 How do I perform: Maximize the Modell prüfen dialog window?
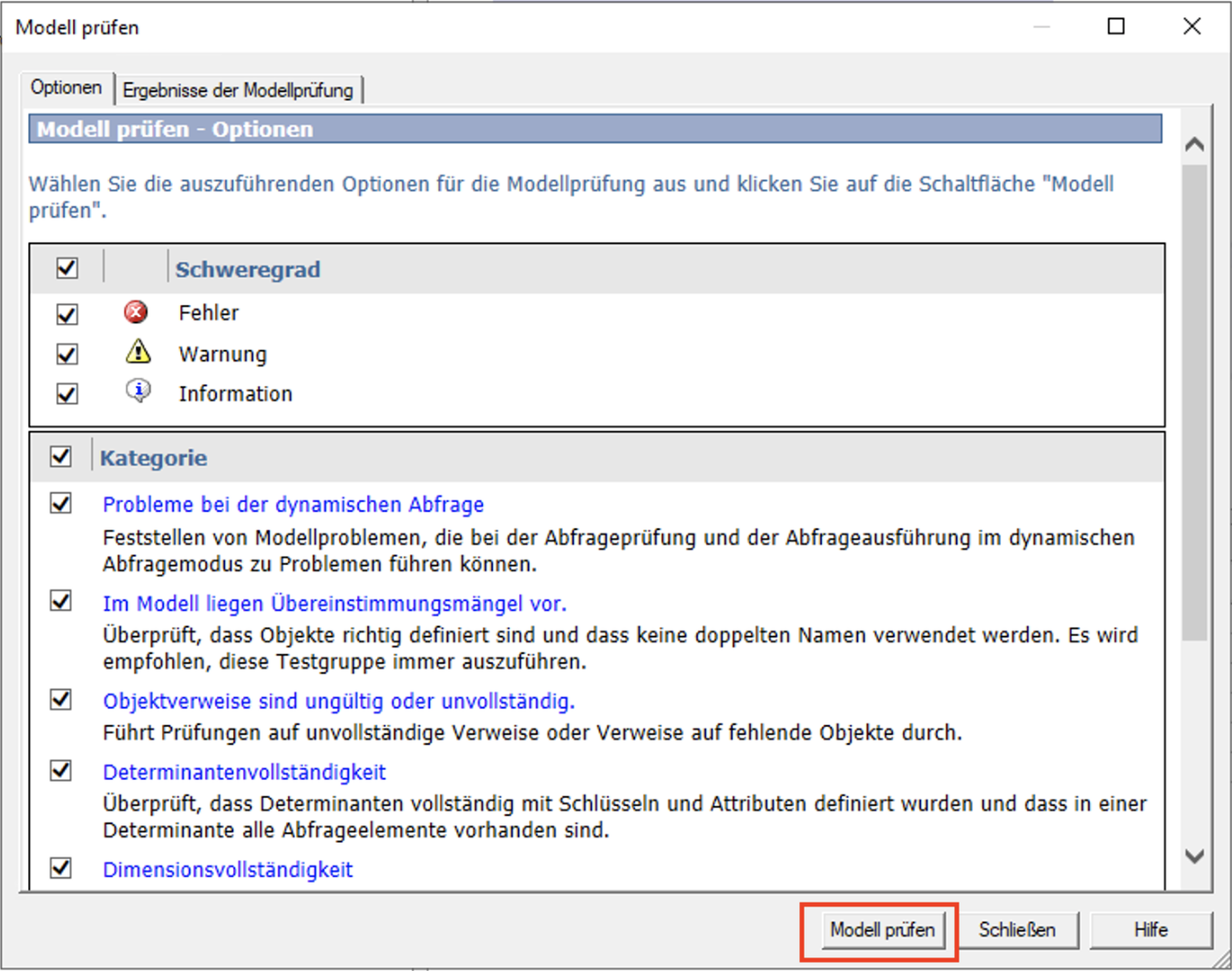click(1115, 26)
